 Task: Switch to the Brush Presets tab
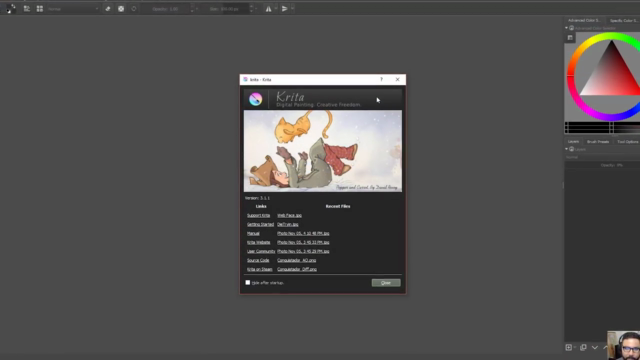point(598,142)
